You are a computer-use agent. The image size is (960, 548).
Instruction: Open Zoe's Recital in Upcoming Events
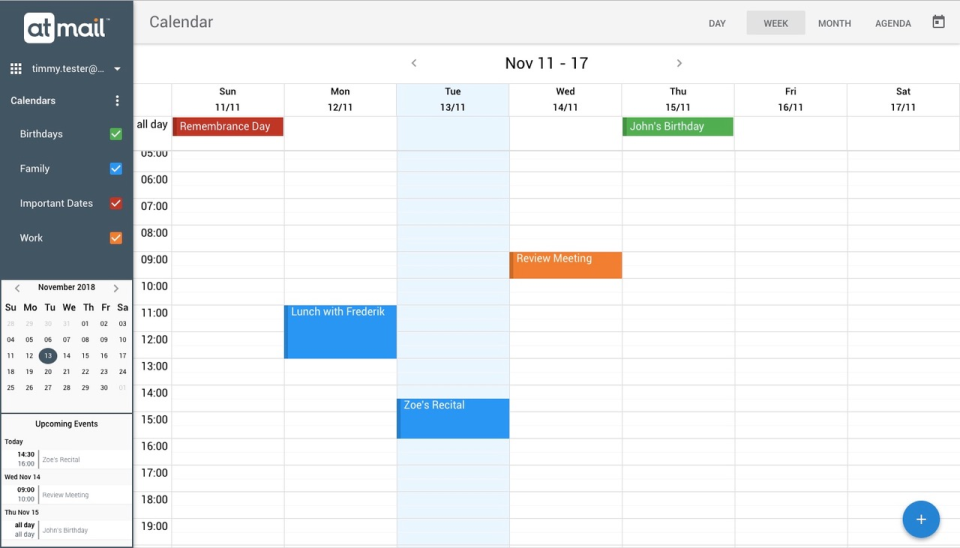pos(67,459)
